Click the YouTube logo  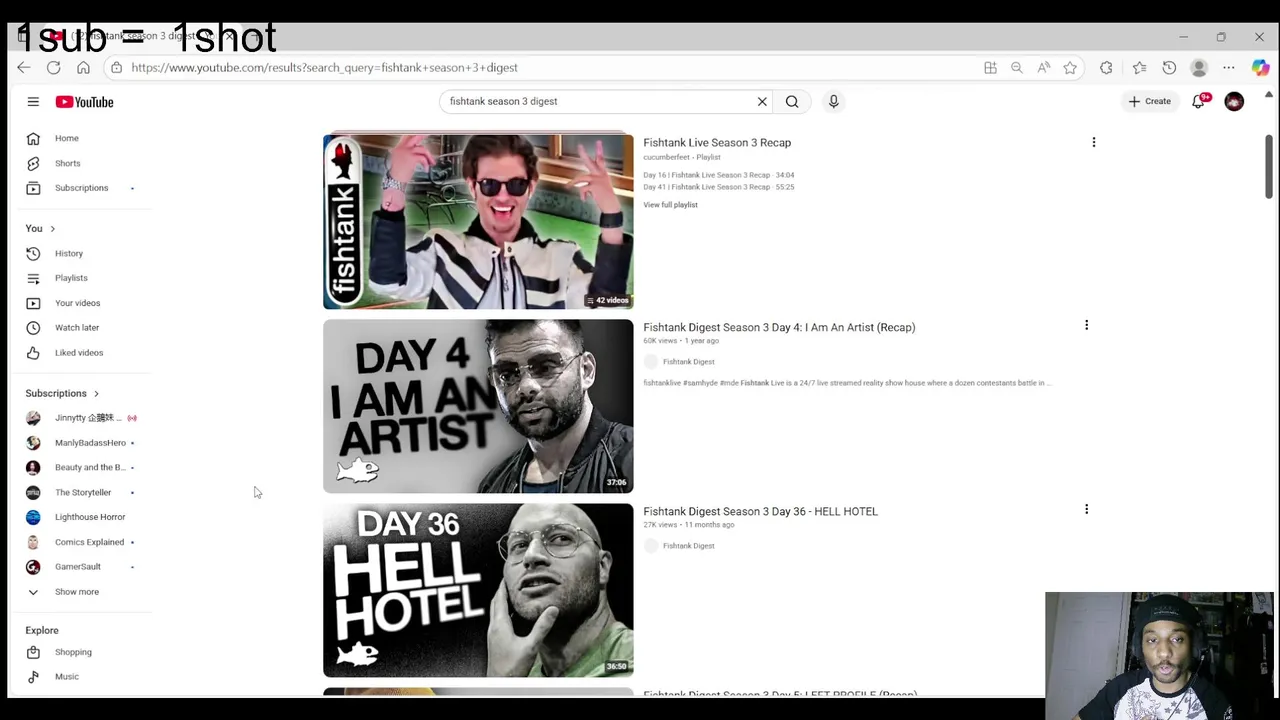[84, 102]
